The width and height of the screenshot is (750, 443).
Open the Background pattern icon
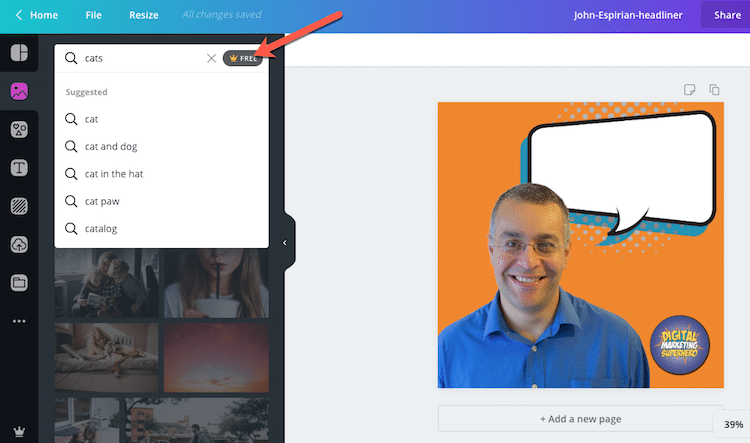pyautogui.click(x=19, y=206)
